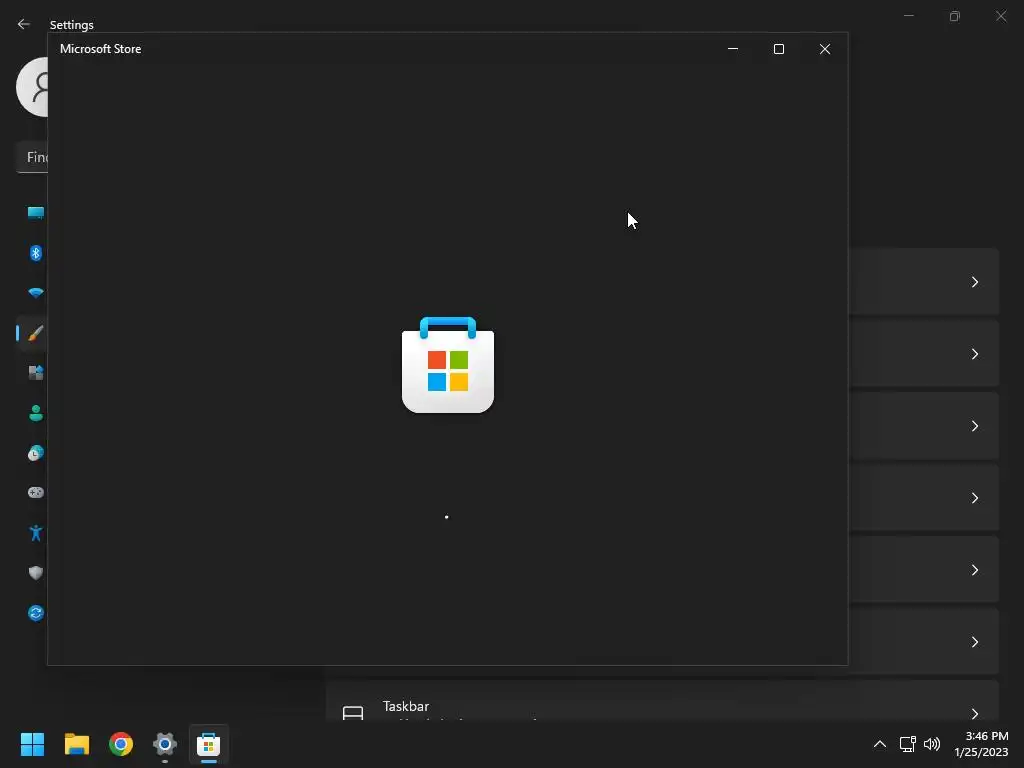Open Privacy & security shield icon in Settings

(36, 573)
